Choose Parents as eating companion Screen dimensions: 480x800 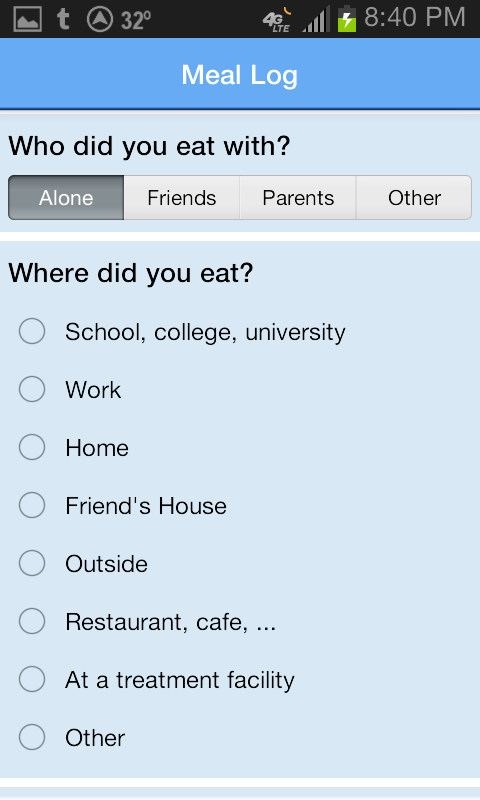[x=298, y=198]
